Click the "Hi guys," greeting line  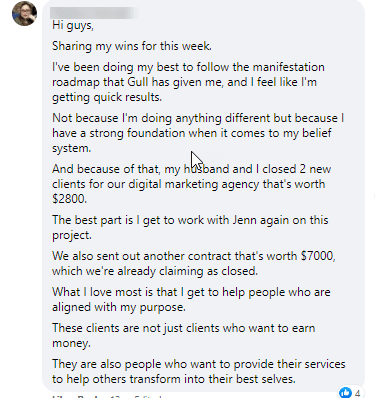click(x=73, y=26)
